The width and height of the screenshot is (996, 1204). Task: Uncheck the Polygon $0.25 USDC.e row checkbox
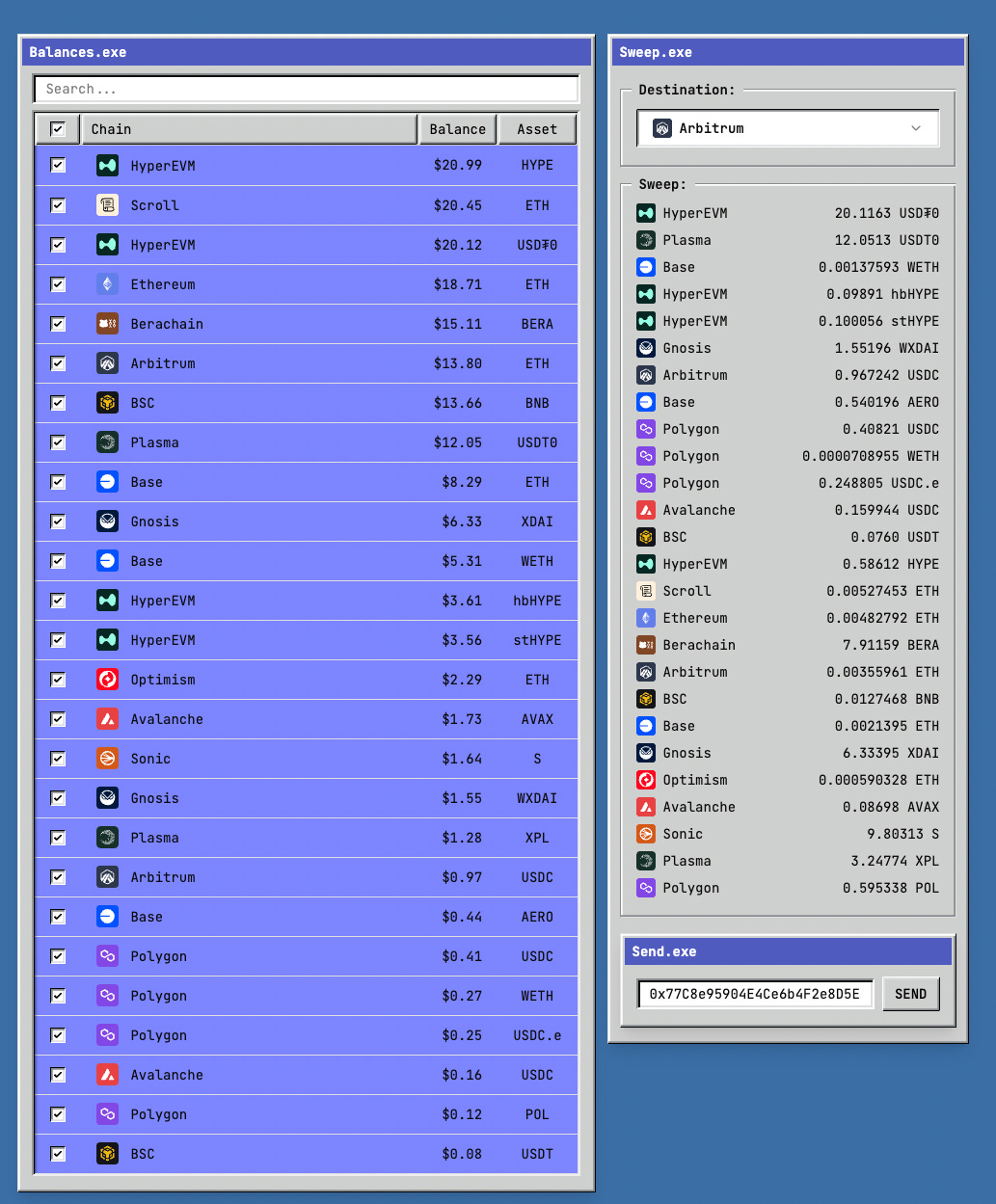pyautogui.click(x=58, y=1034)
